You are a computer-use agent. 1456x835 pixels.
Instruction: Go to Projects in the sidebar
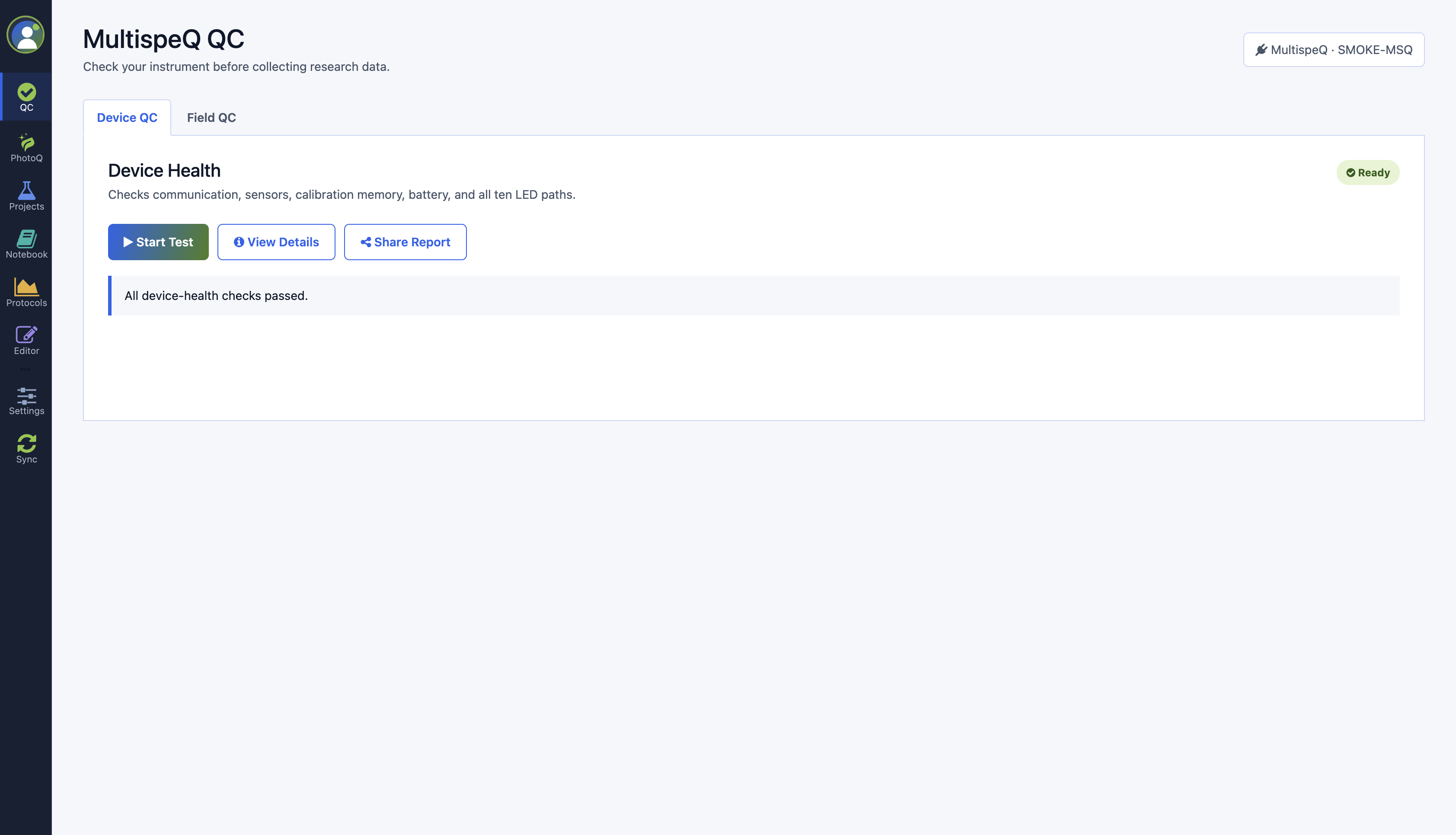pyautogui.click(x=26, y=196)
